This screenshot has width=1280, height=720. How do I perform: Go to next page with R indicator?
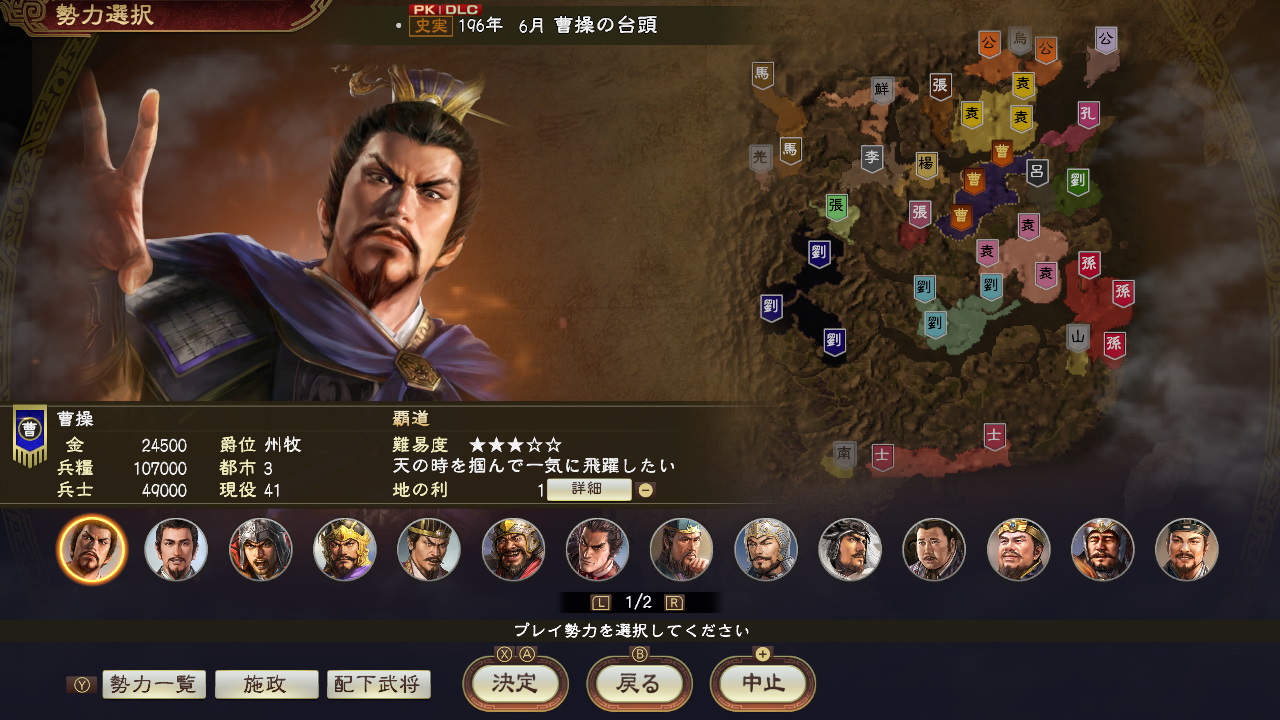coord(674,602)
